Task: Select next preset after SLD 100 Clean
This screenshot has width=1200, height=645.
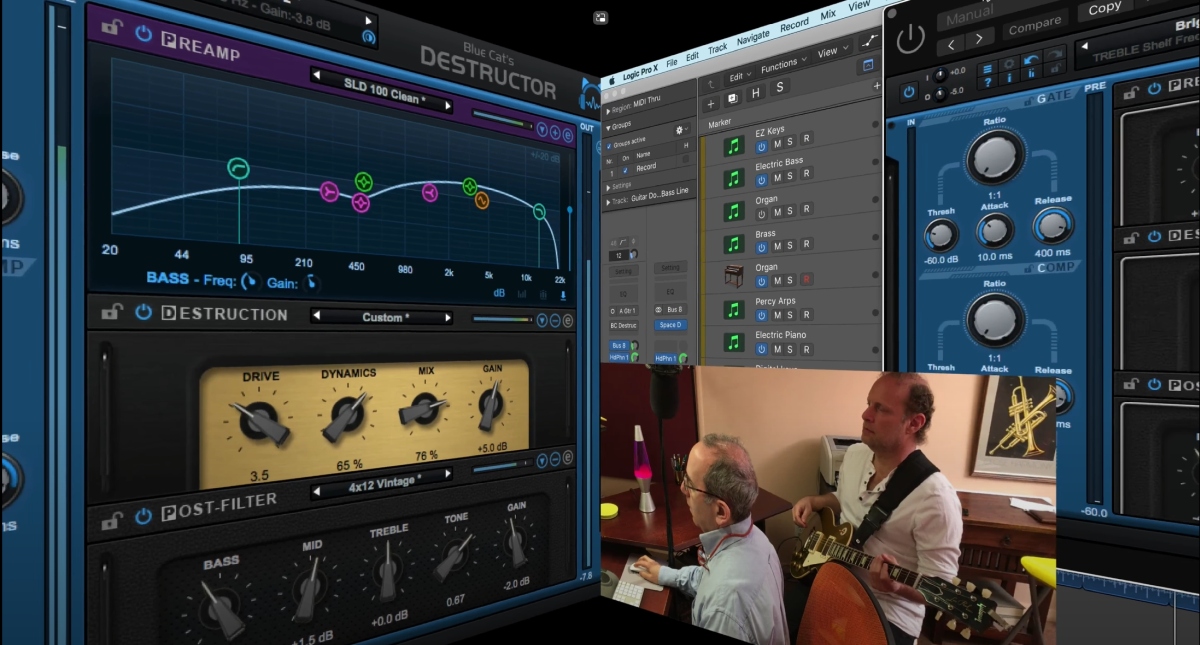Action: [x=448, y=105]
